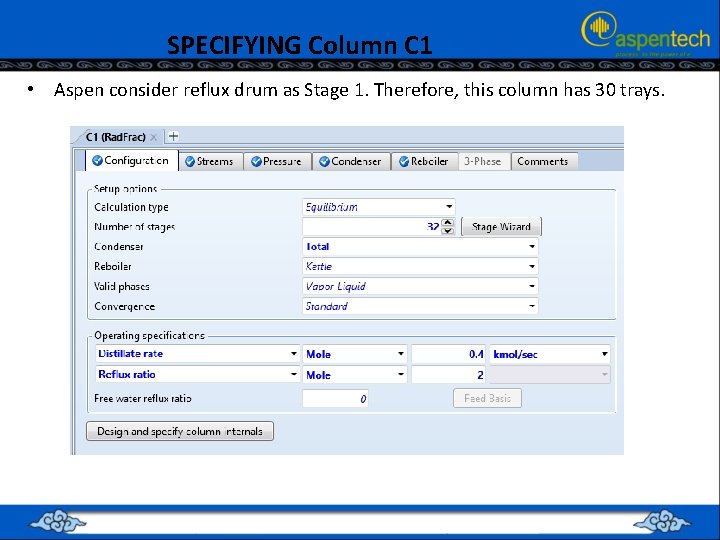Increase number of stages with up arrow
Screen dimensions: 720x540
point(448,223)
